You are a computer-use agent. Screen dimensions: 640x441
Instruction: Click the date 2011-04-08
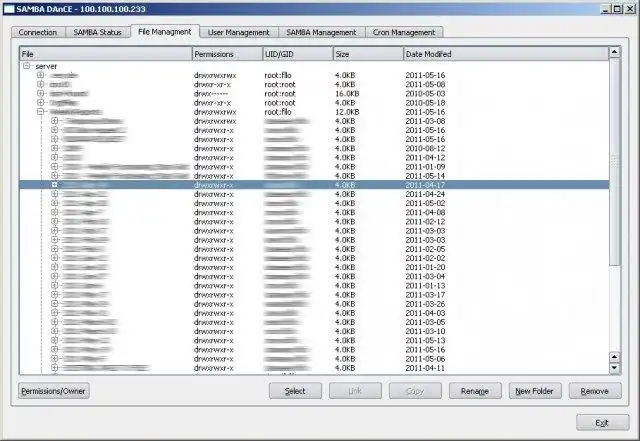point(425,212)
